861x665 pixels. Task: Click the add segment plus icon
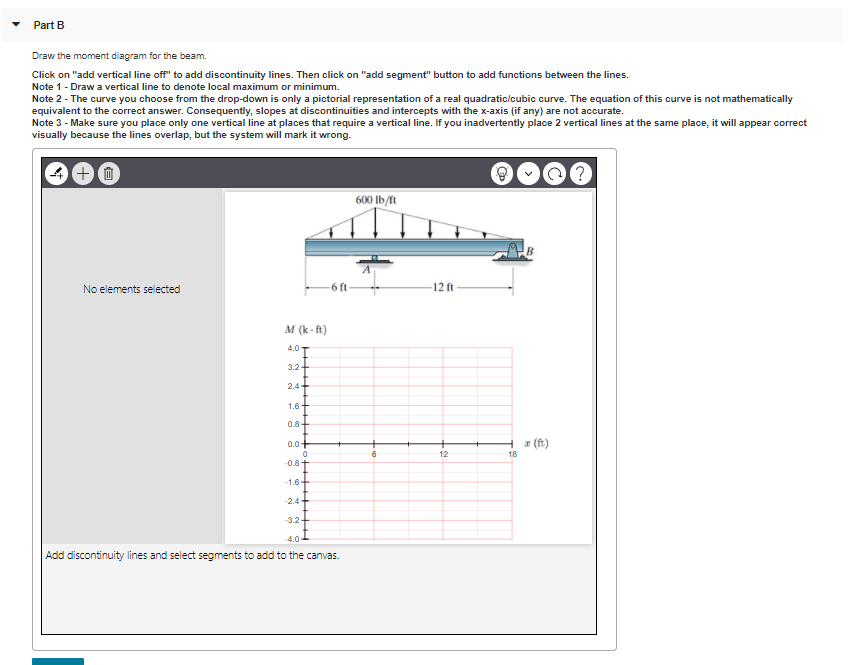click(x=83, y=174)
